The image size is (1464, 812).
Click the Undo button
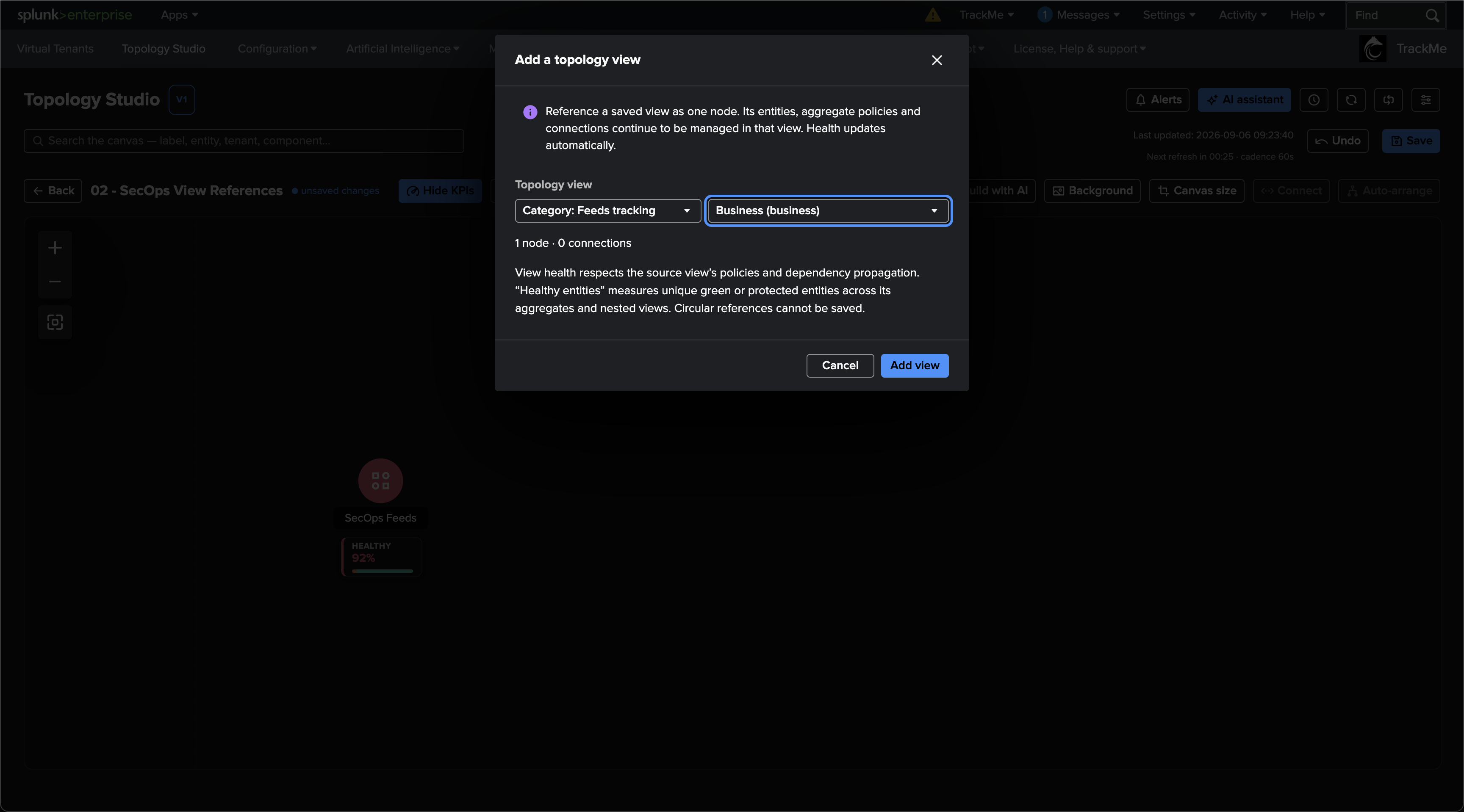click(1338, 141)
